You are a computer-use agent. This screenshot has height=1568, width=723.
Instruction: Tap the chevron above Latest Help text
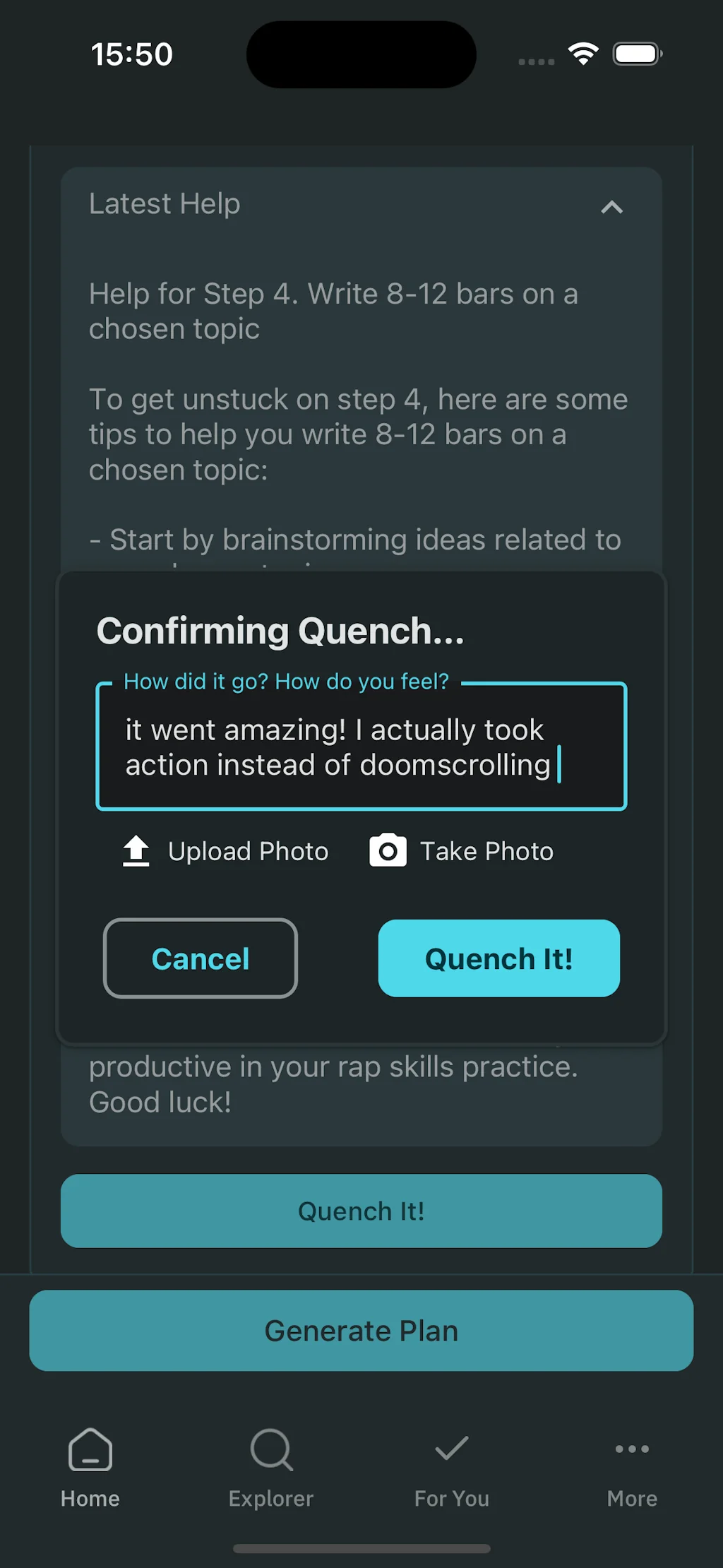[x=612, y=207]
